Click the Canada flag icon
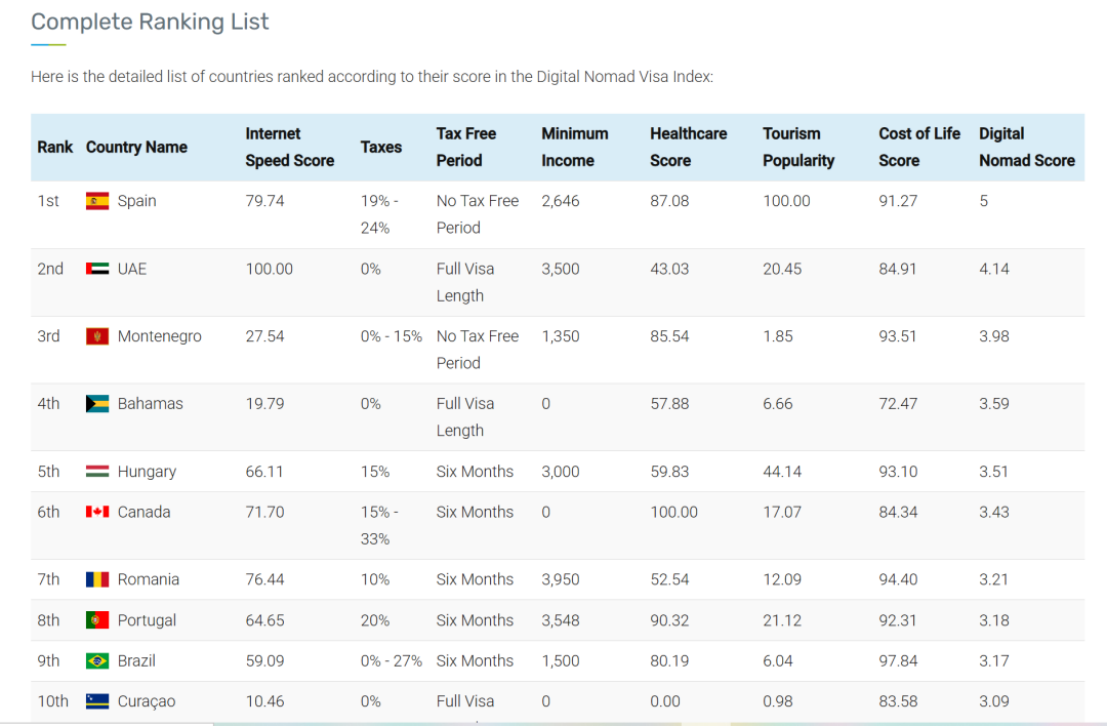This screenshot has width=1108, height=726. [x=98, y=512]
